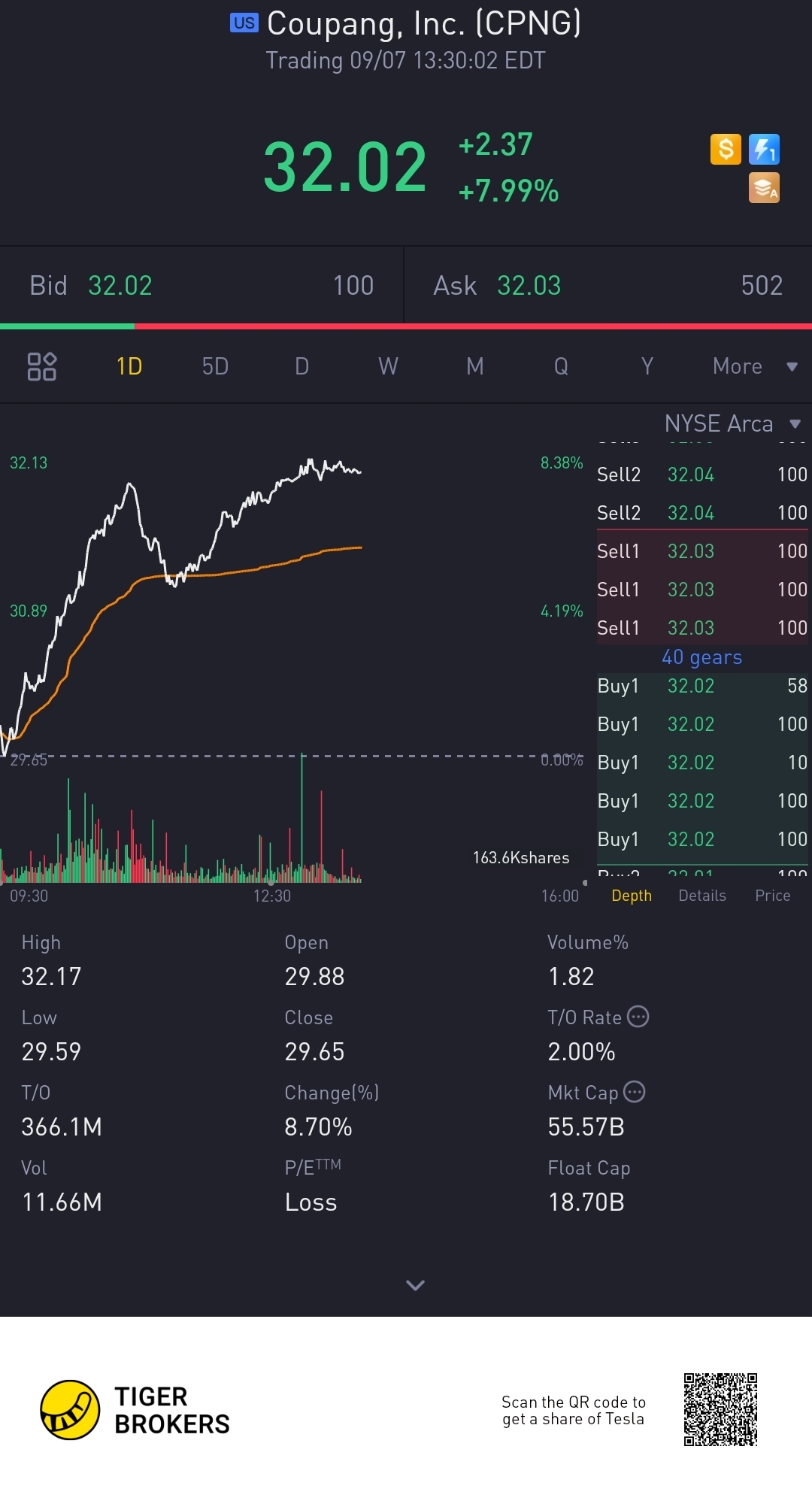Select the Buy1 row with size 58

pyautogui.click(x=702, y=686)
